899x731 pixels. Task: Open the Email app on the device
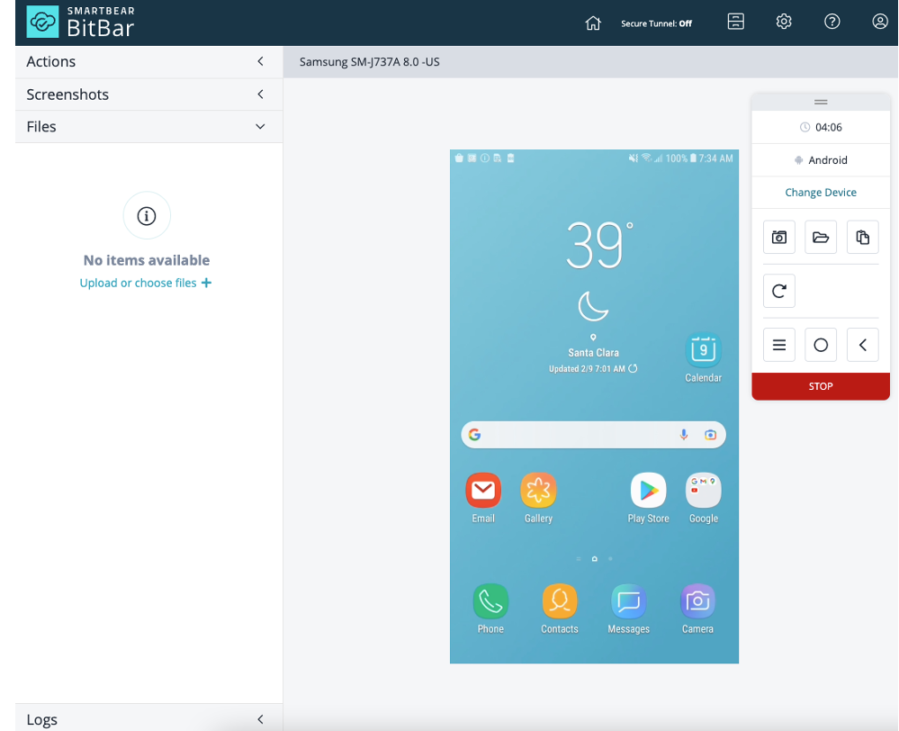(x=483, y=498)
